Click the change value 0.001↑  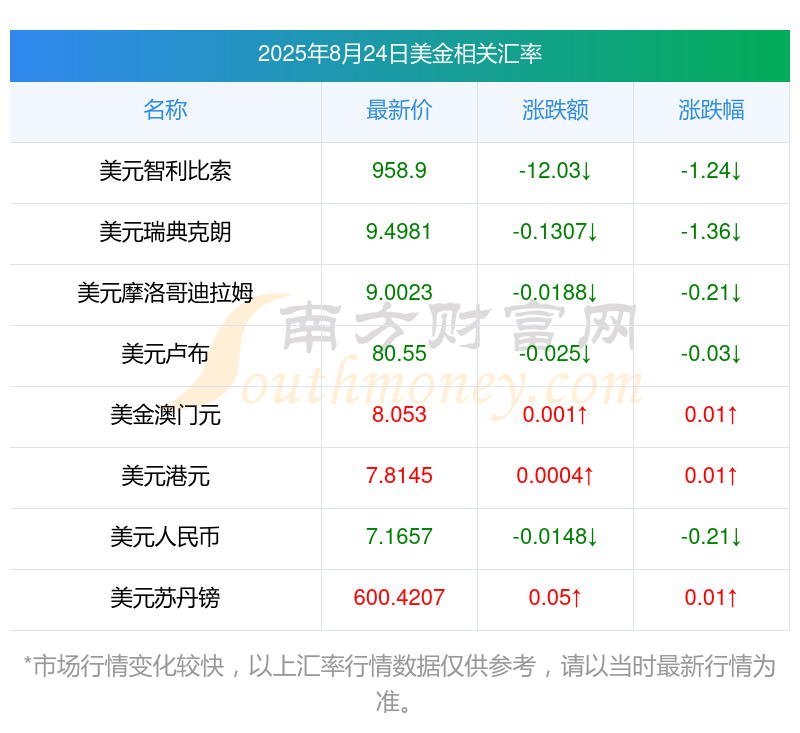coord(555,415)
